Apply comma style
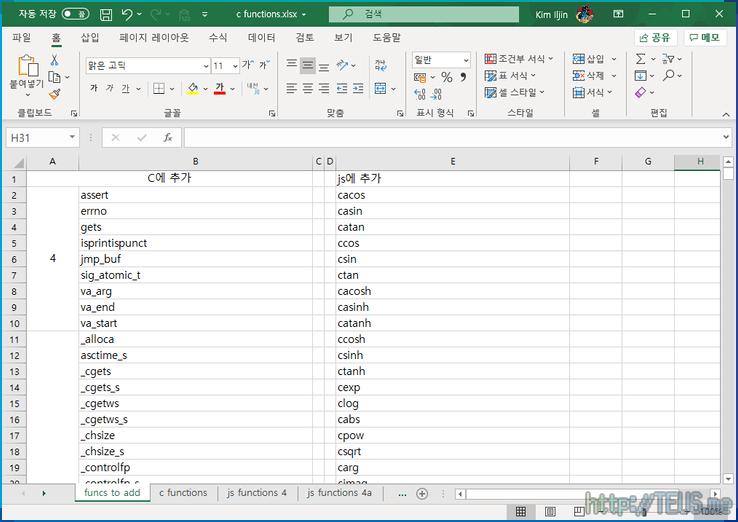738x522 pixels. coord(463,77)
